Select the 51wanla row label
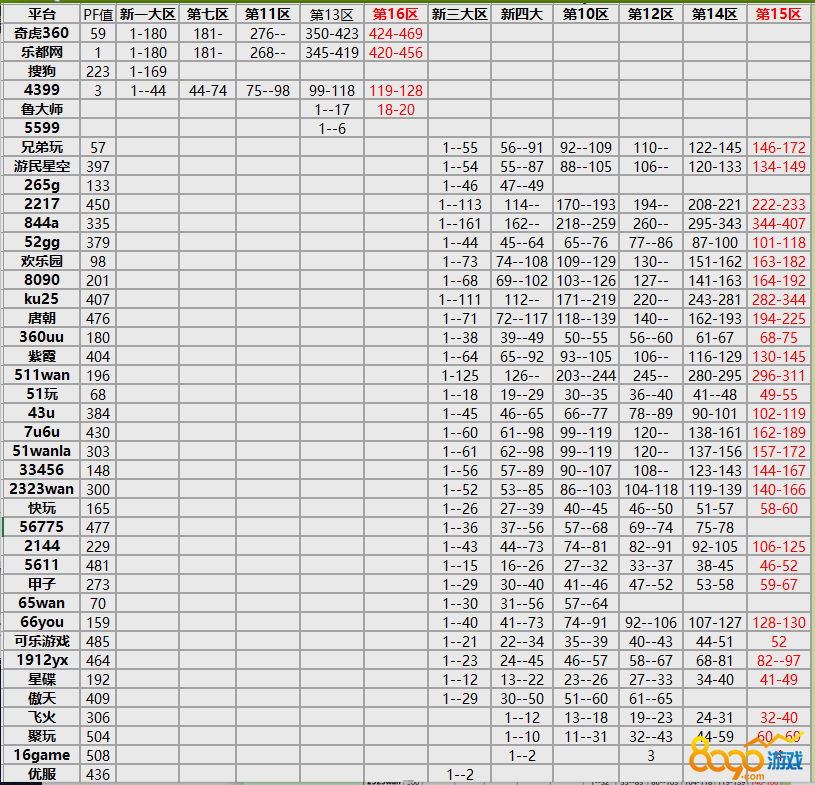 coord(42,451)
